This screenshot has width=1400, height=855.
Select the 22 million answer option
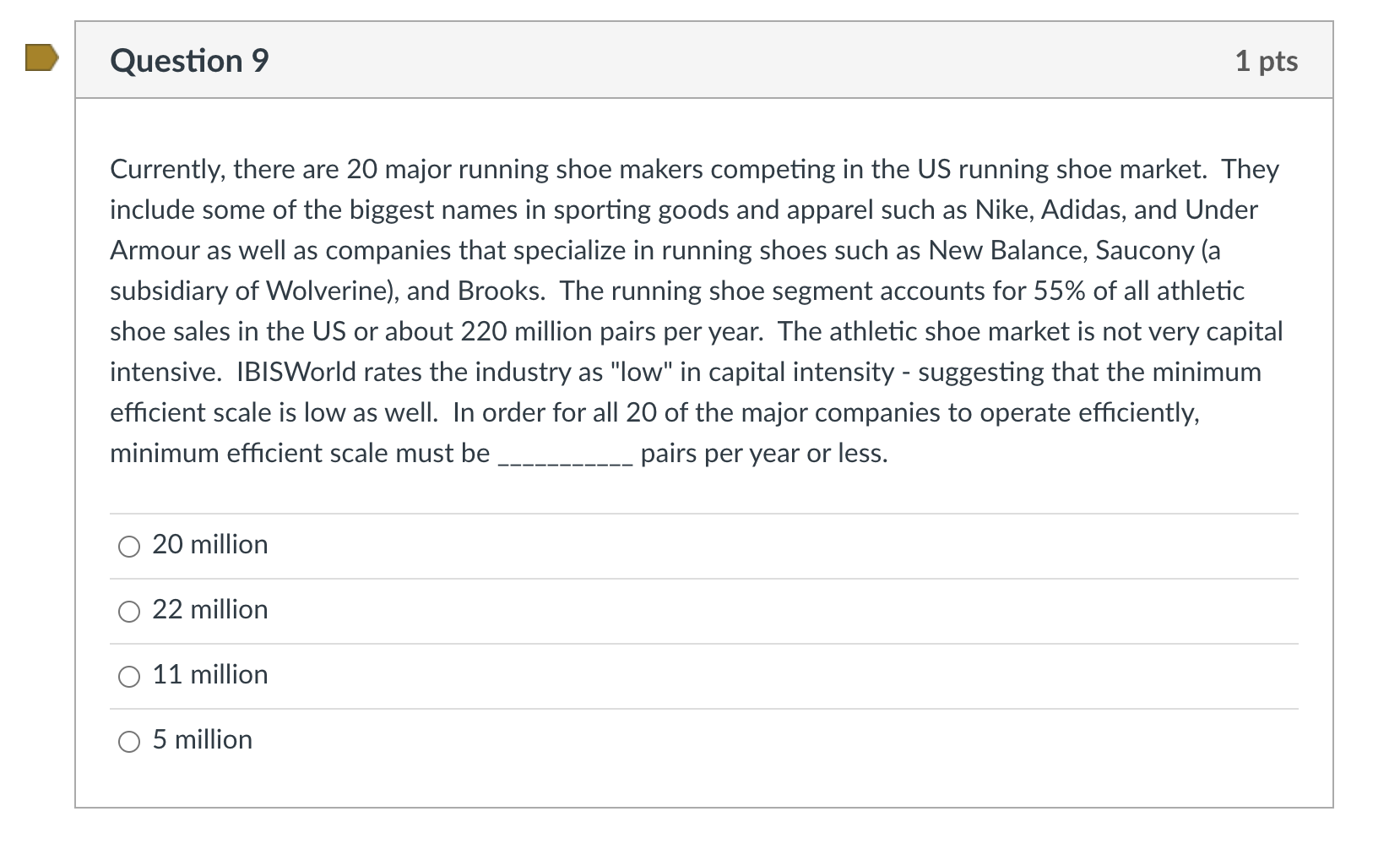[x=128, y=610]
